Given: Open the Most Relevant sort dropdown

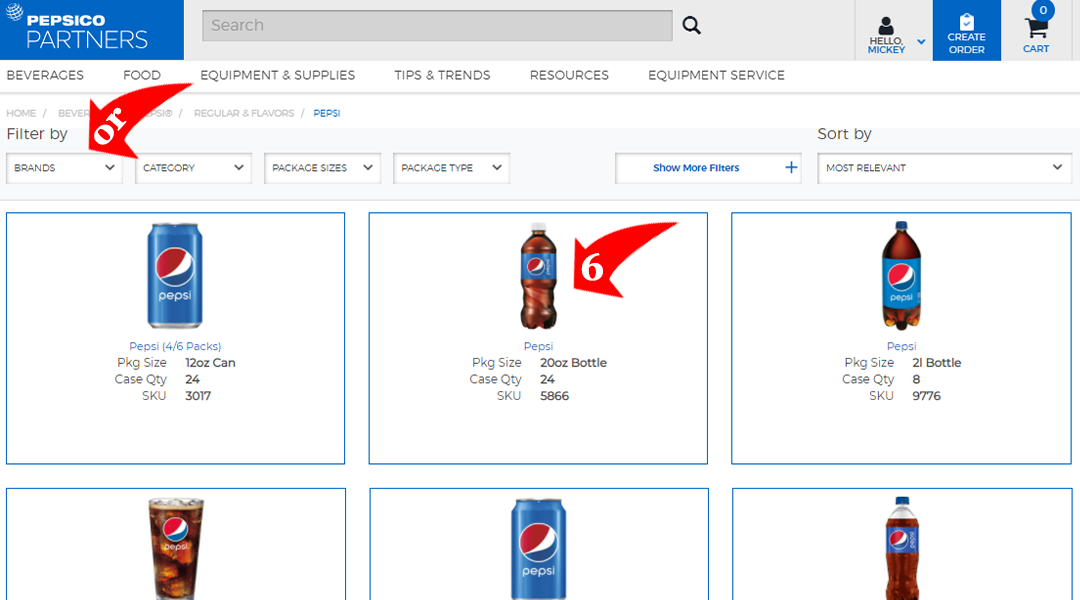Looking at the screenshot, I should [x=944, y=168].
